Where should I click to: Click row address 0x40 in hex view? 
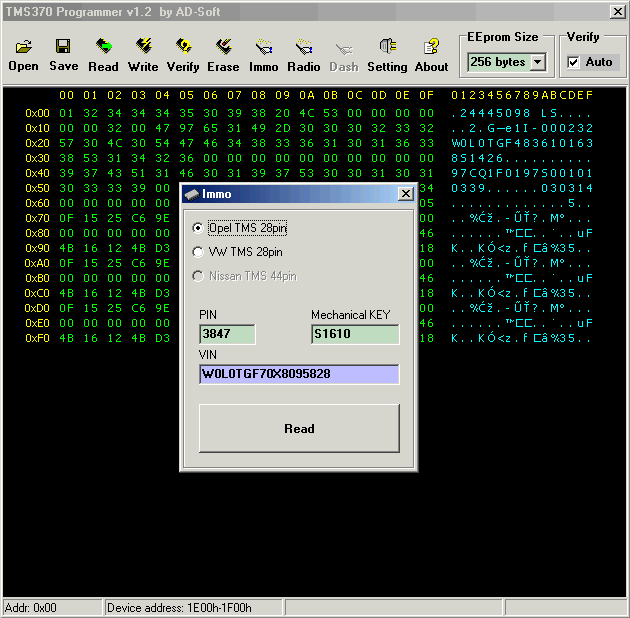(37, 173)
